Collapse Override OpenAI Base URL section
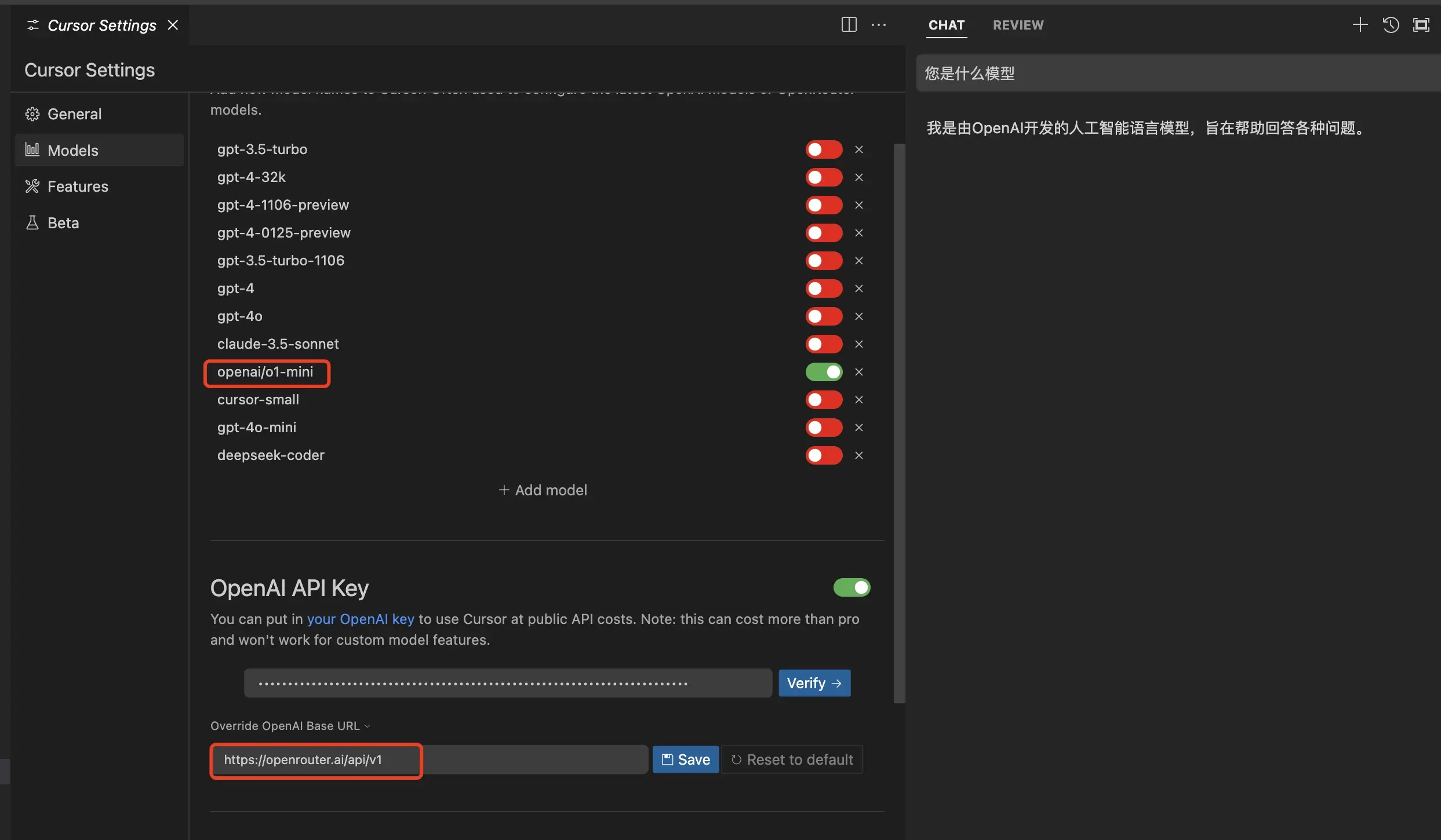Image resolution: width=1441 pixels, height=840 pixels. (290, 726)
